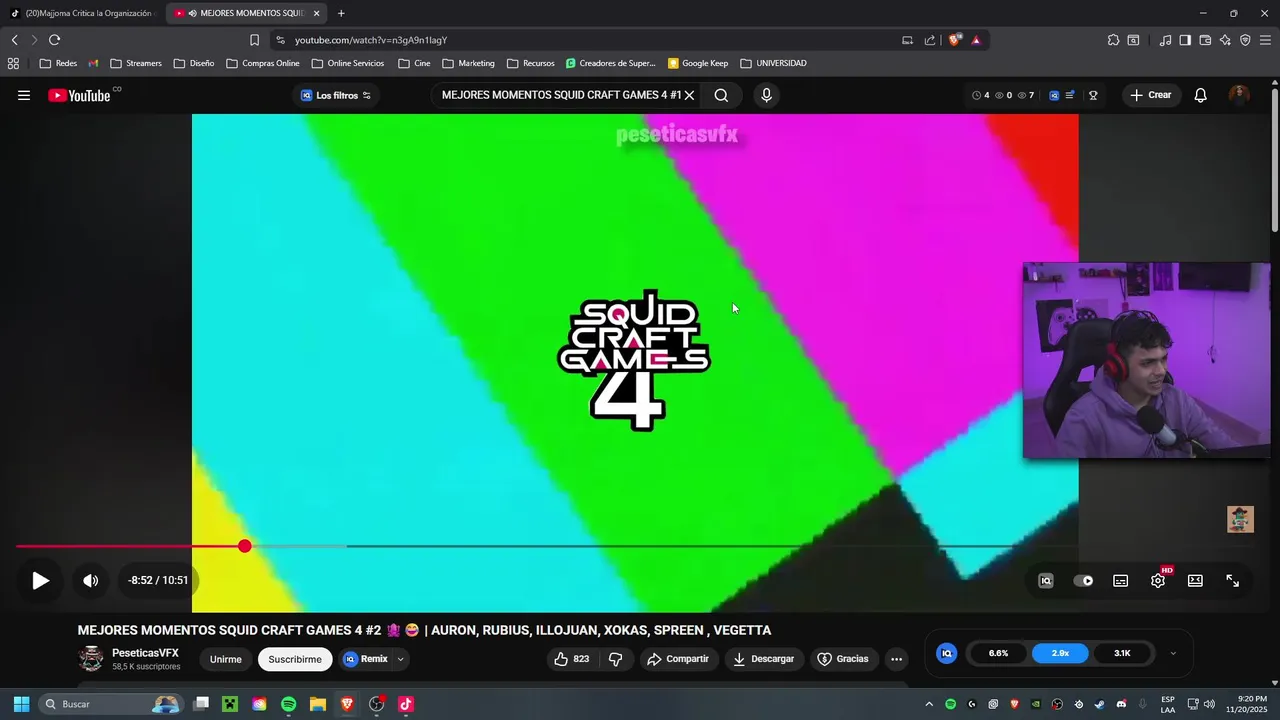Image resolution: width=1280 pixels, height=720 pixels.
Task: Open Brave main hamburger menu
Action: 1265,40
